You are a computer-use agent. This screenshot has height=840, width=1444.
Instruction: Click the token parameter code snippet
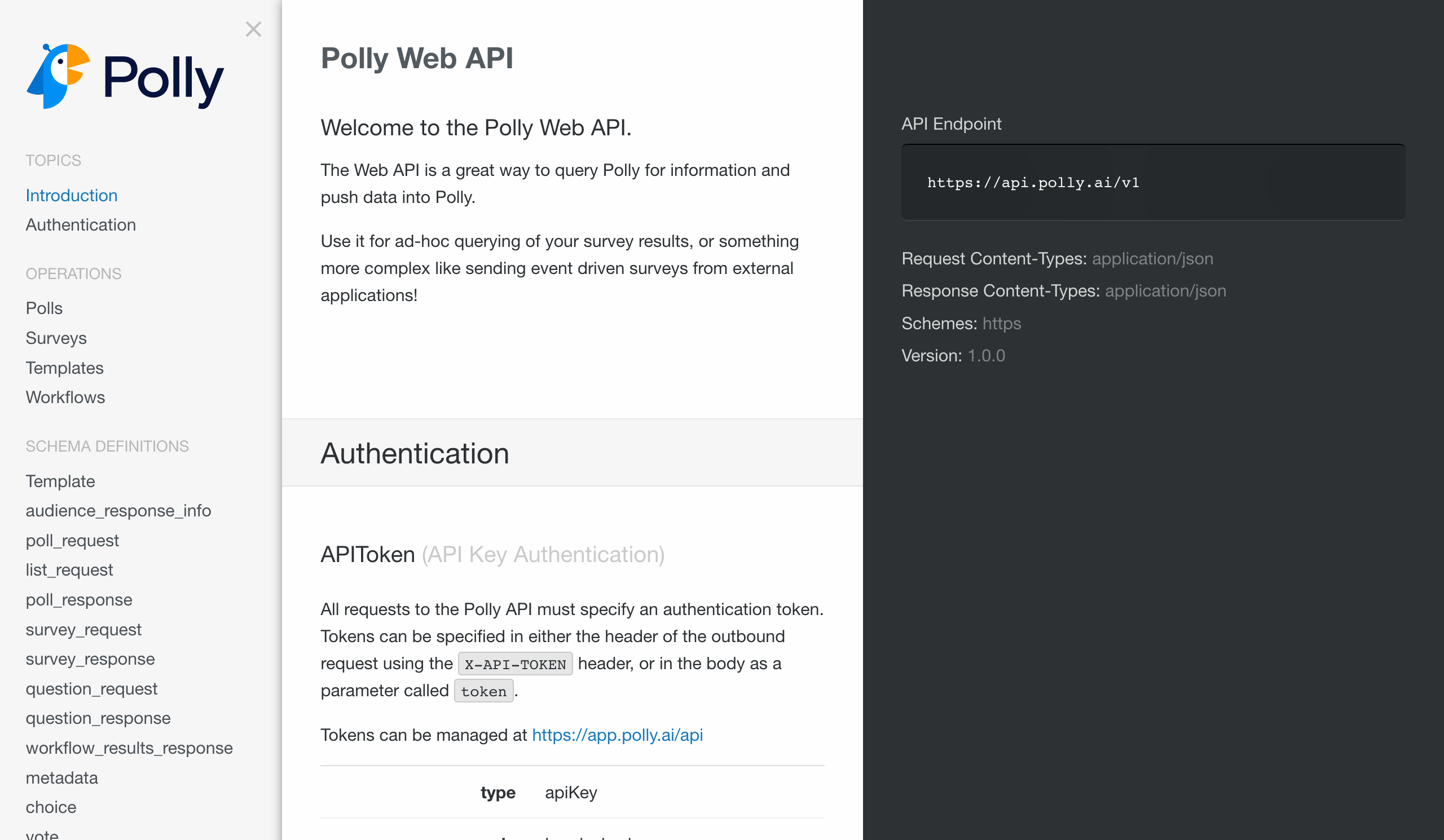tap(483, 691)
